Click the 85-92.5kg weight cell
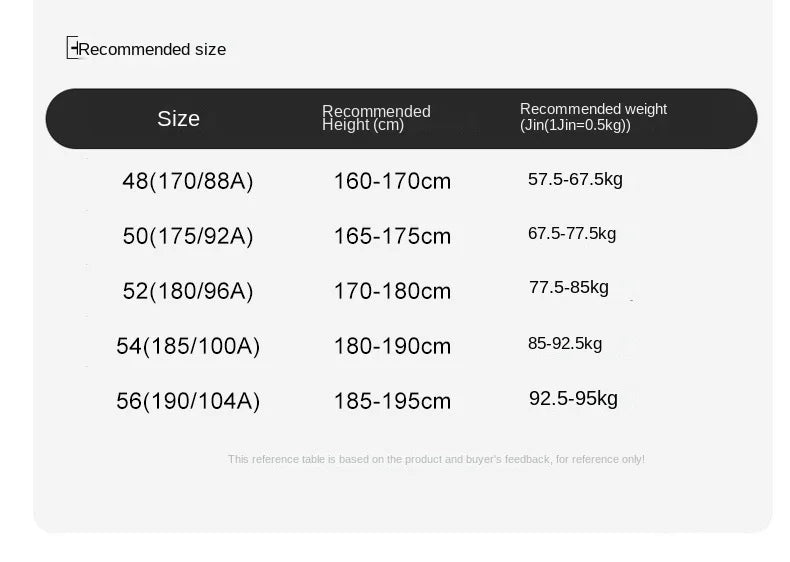Image resolution: width=790 pixels, height=562 pixels. 565,344
